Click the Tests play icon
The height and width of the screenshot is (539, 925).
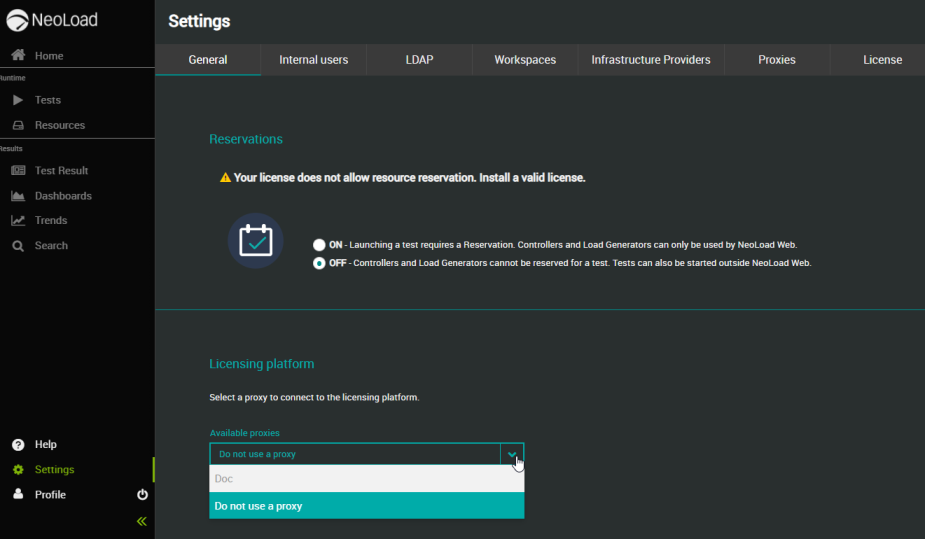pyautogui.click(x=18, y=100)
